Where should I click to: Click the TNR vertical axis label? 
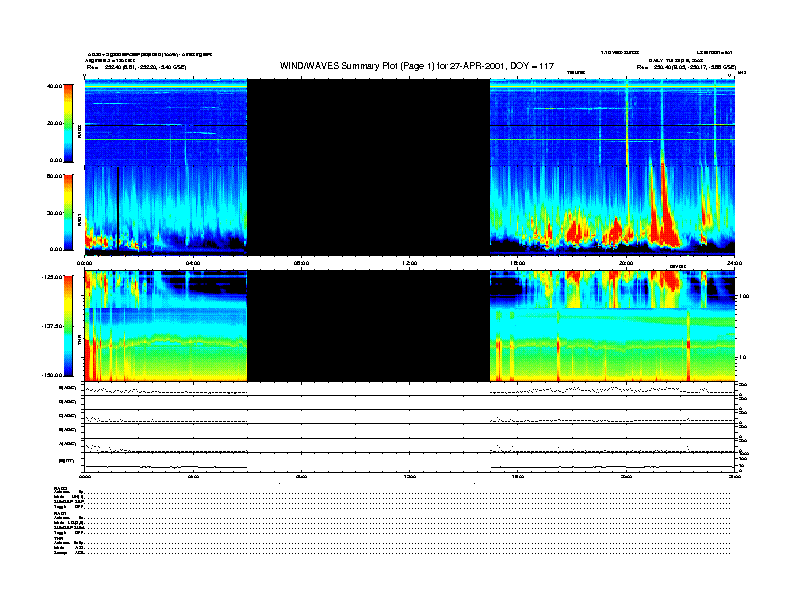[79, 342]
